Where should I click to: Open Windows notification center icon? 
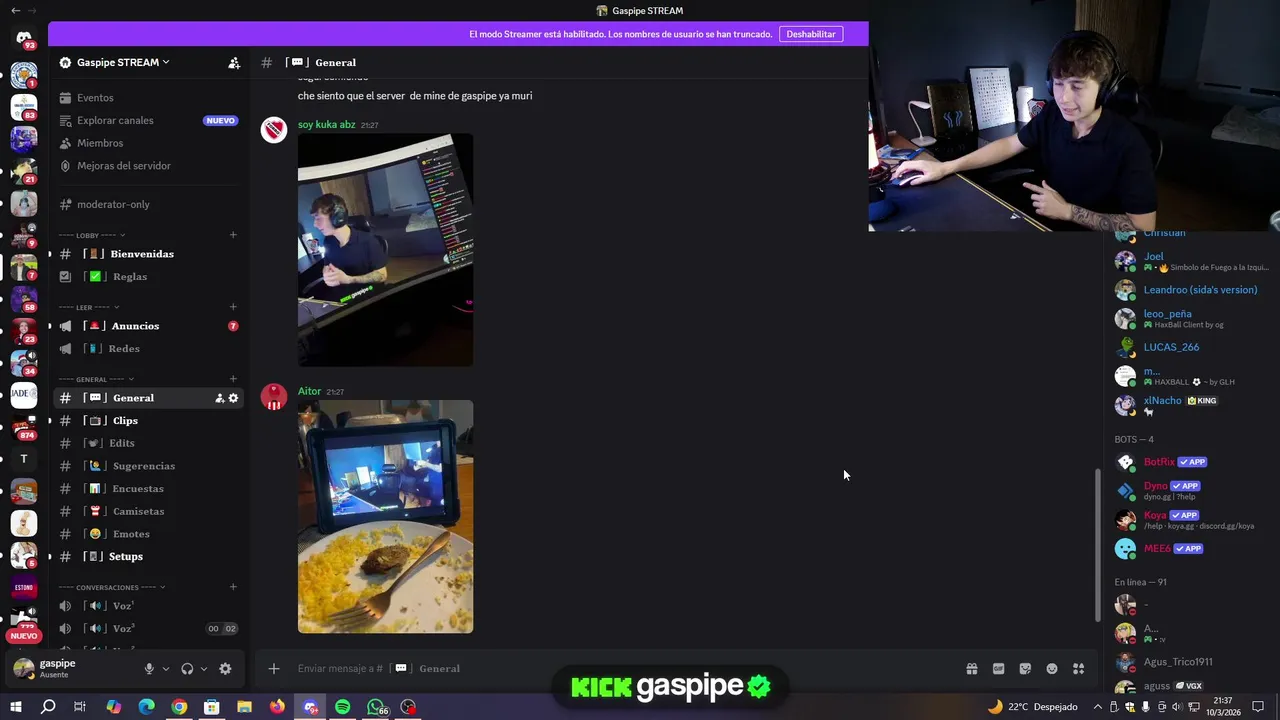1259,707
